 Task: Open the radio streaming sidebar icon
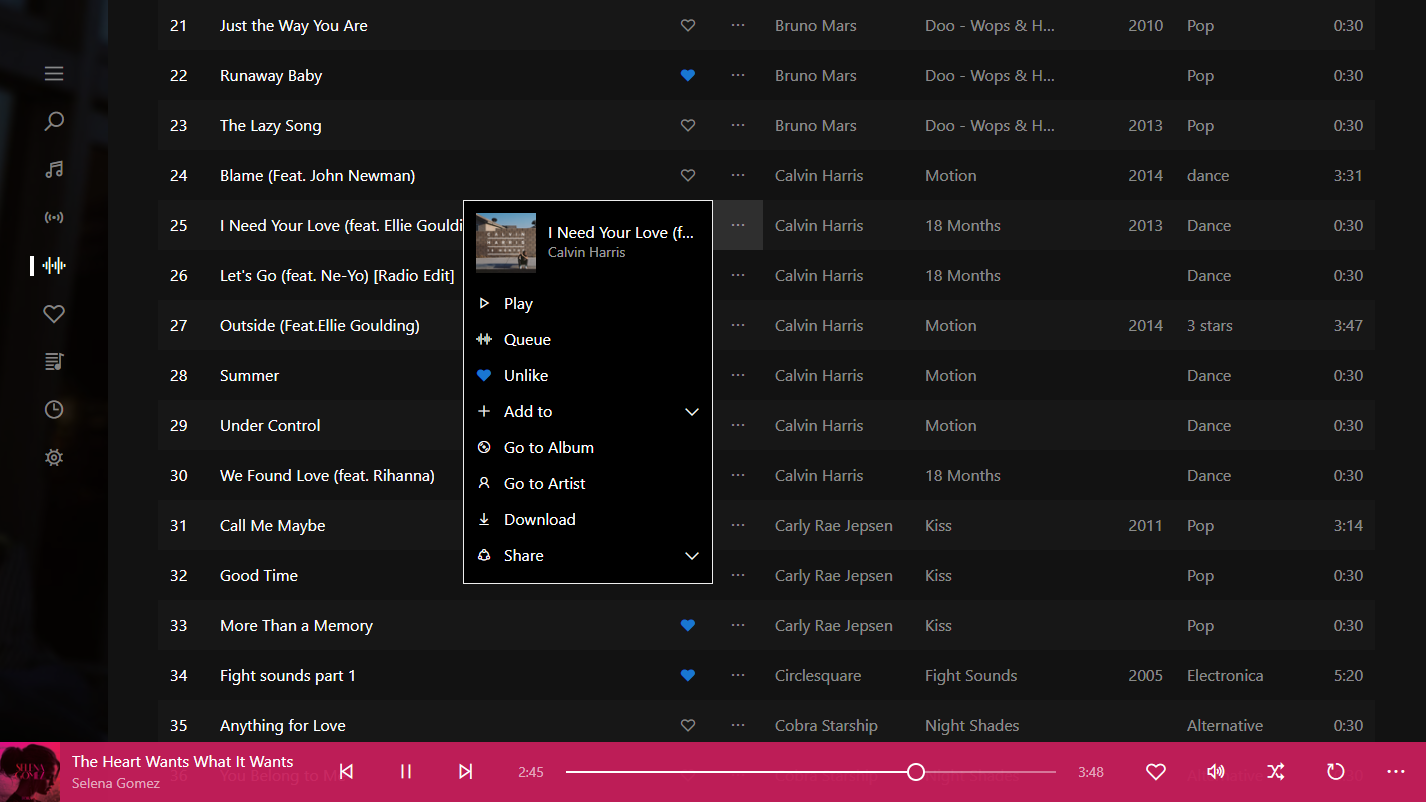click(x=53, y=217)
